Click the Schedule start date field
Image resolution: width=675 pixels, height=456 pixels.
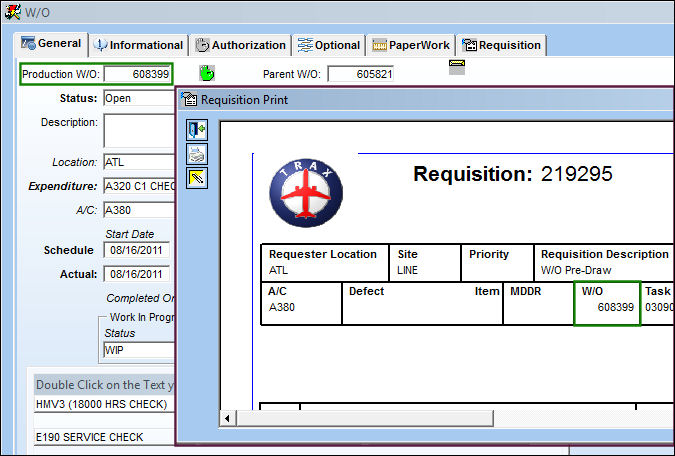pos(136,250)
